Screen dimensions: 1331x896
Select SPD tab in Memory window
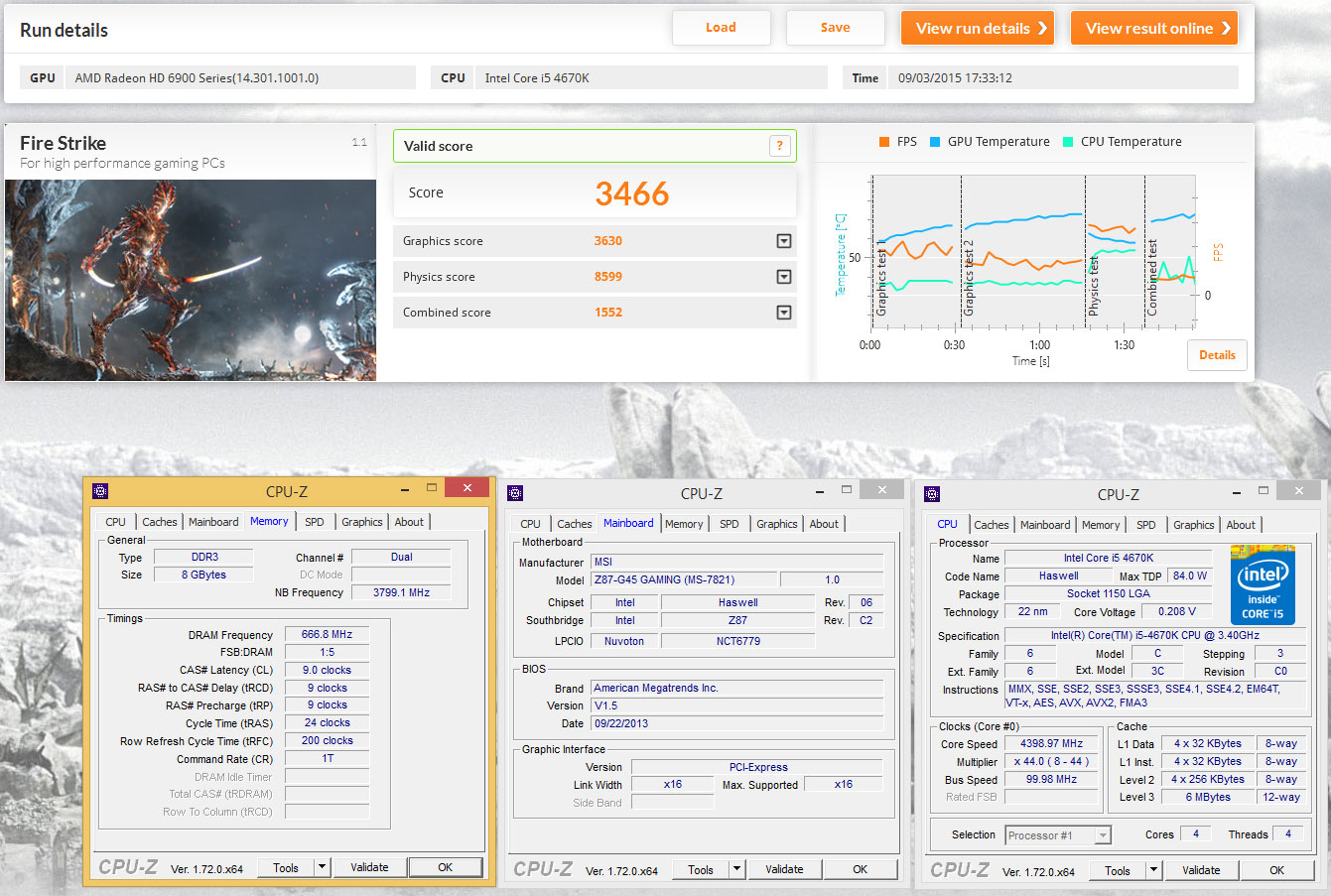point(315,522)
